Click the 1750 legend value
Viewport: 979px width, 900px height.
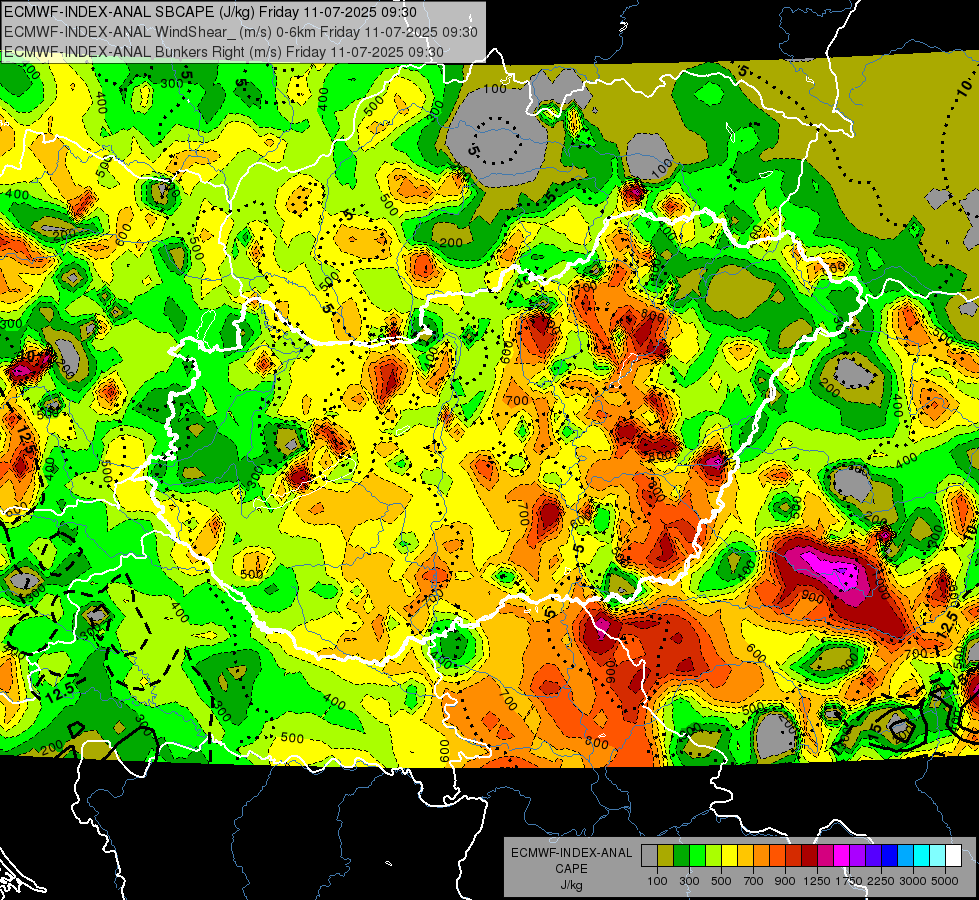(x=849, y=881)
